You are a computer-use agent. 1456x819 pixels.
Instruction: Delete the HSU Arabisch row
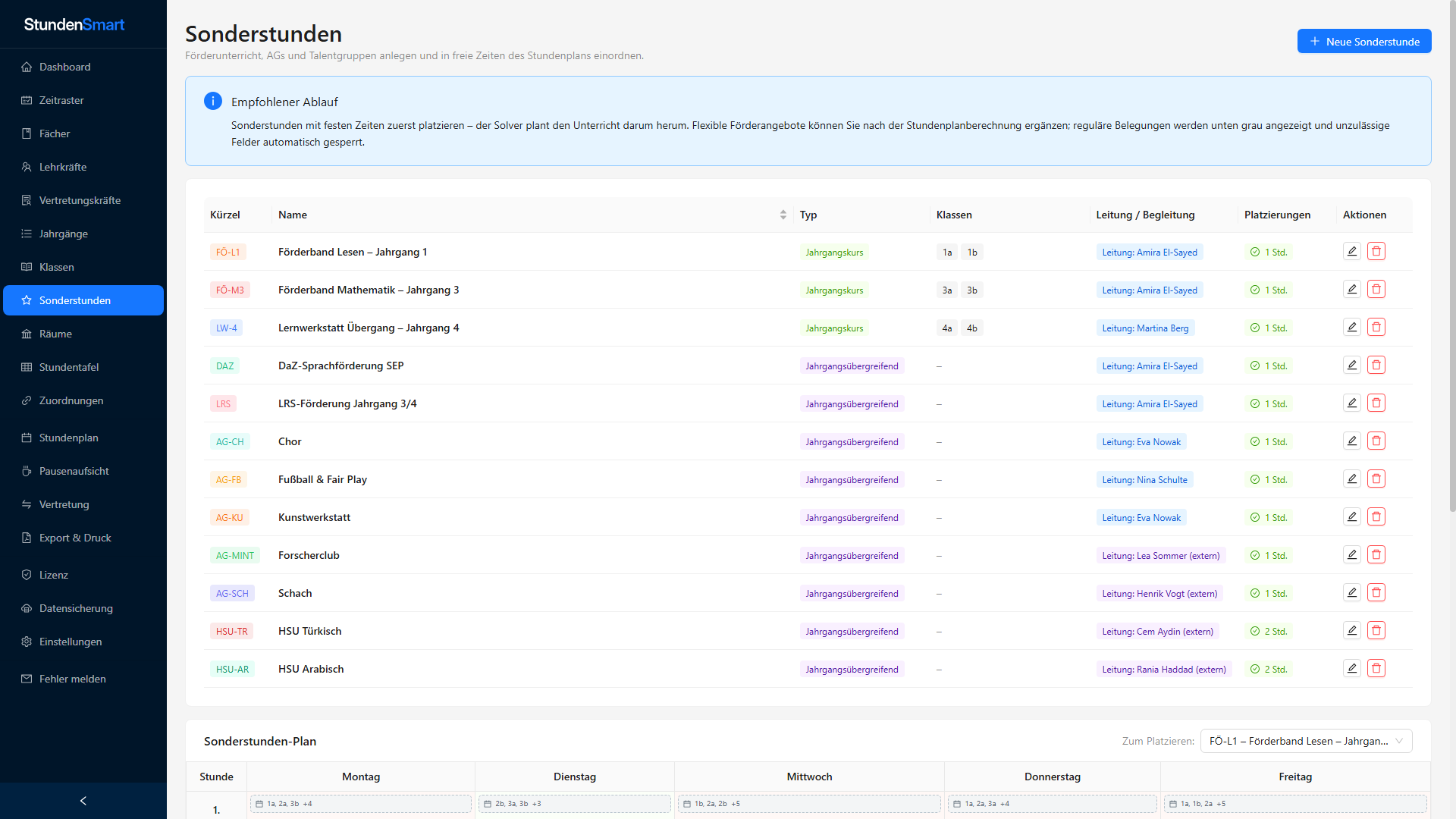[1376, 668]
